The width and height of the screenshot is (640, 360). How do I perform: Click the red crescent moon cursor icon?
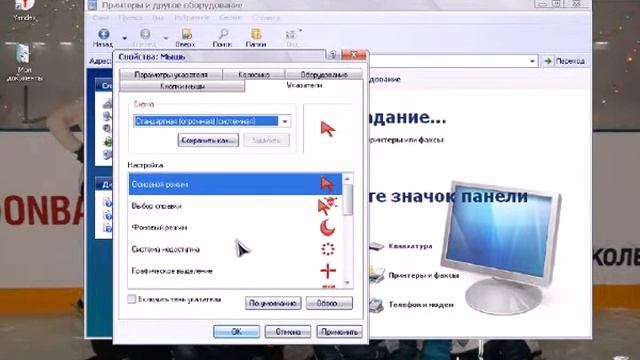tap(327, 228)
